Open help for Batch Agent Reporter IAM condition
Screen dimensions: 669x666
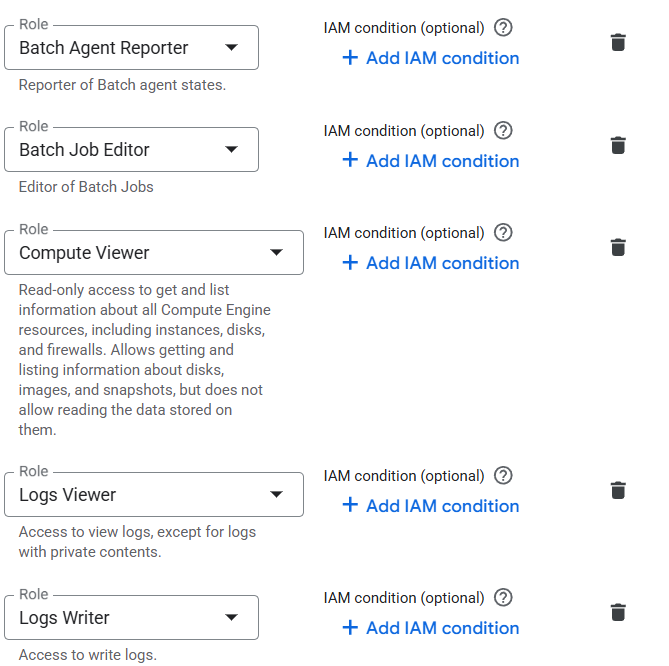point(504,28)
